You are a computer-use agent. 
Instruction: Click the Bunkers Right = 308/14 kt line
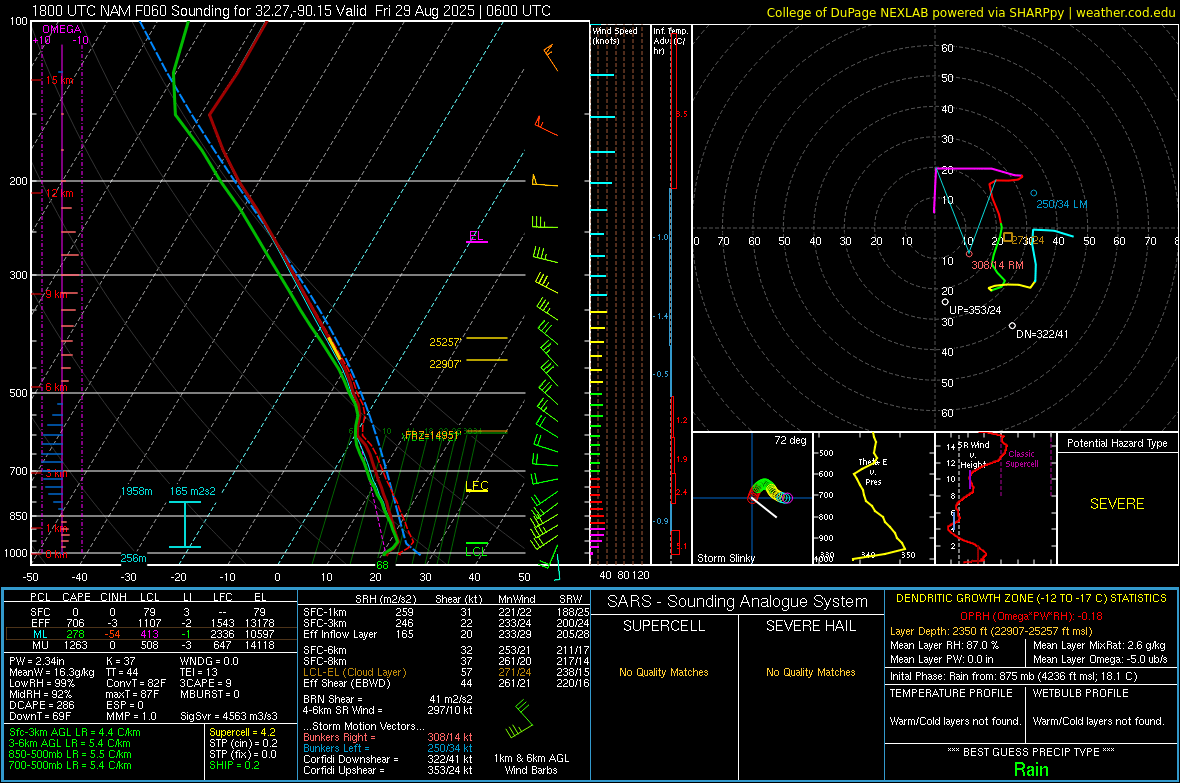pos(388,738)
